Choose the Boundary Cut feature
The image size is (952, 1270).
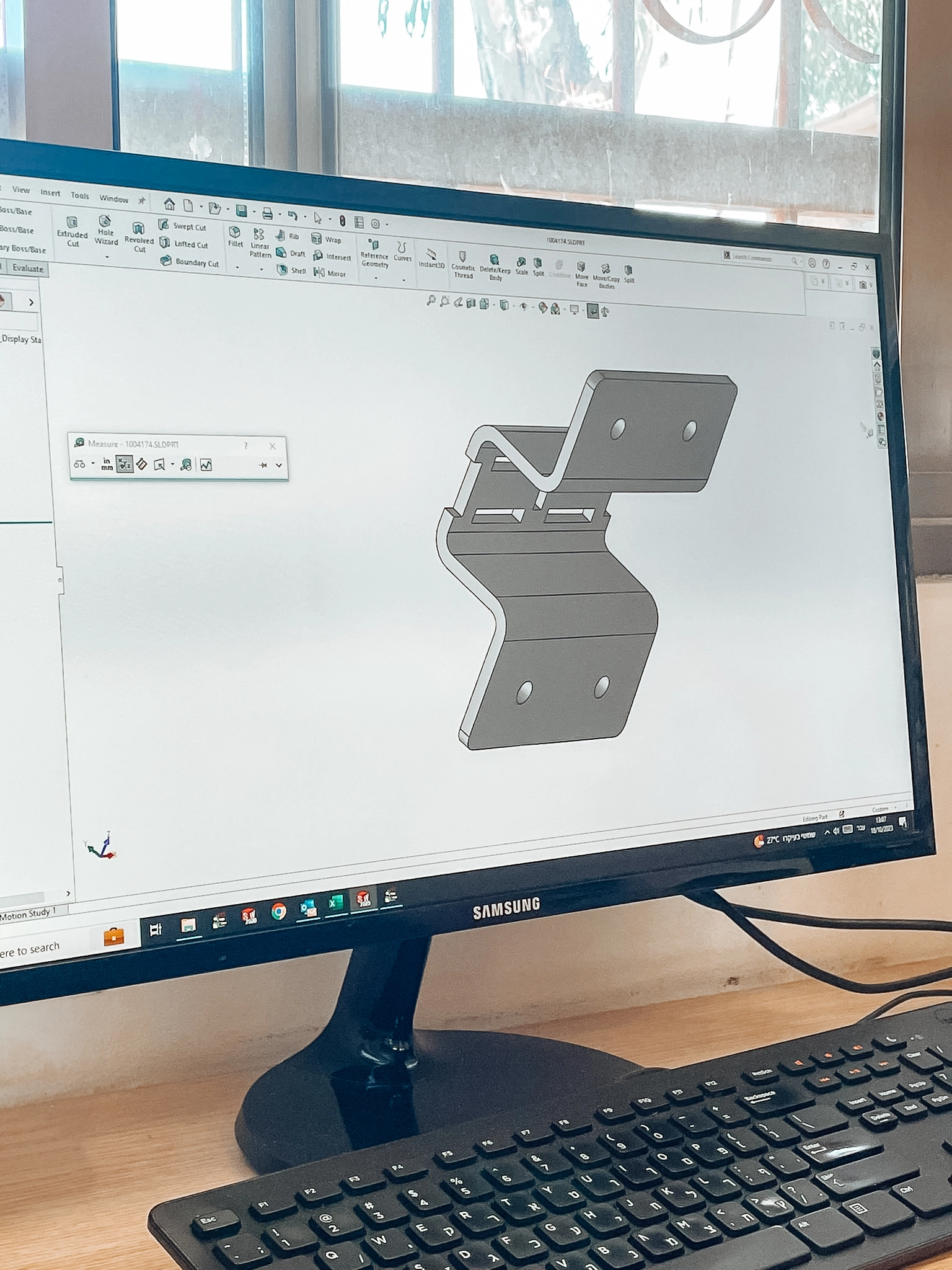click(190, 262)
